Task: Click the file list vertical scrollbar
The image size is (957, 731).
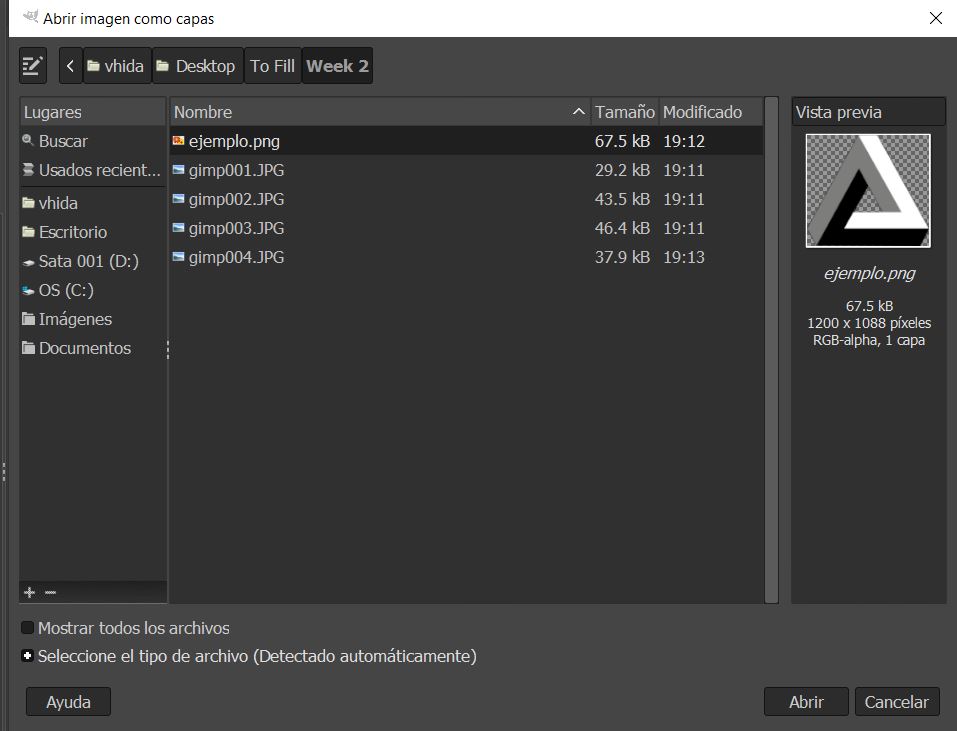Action: pos(771,350)
